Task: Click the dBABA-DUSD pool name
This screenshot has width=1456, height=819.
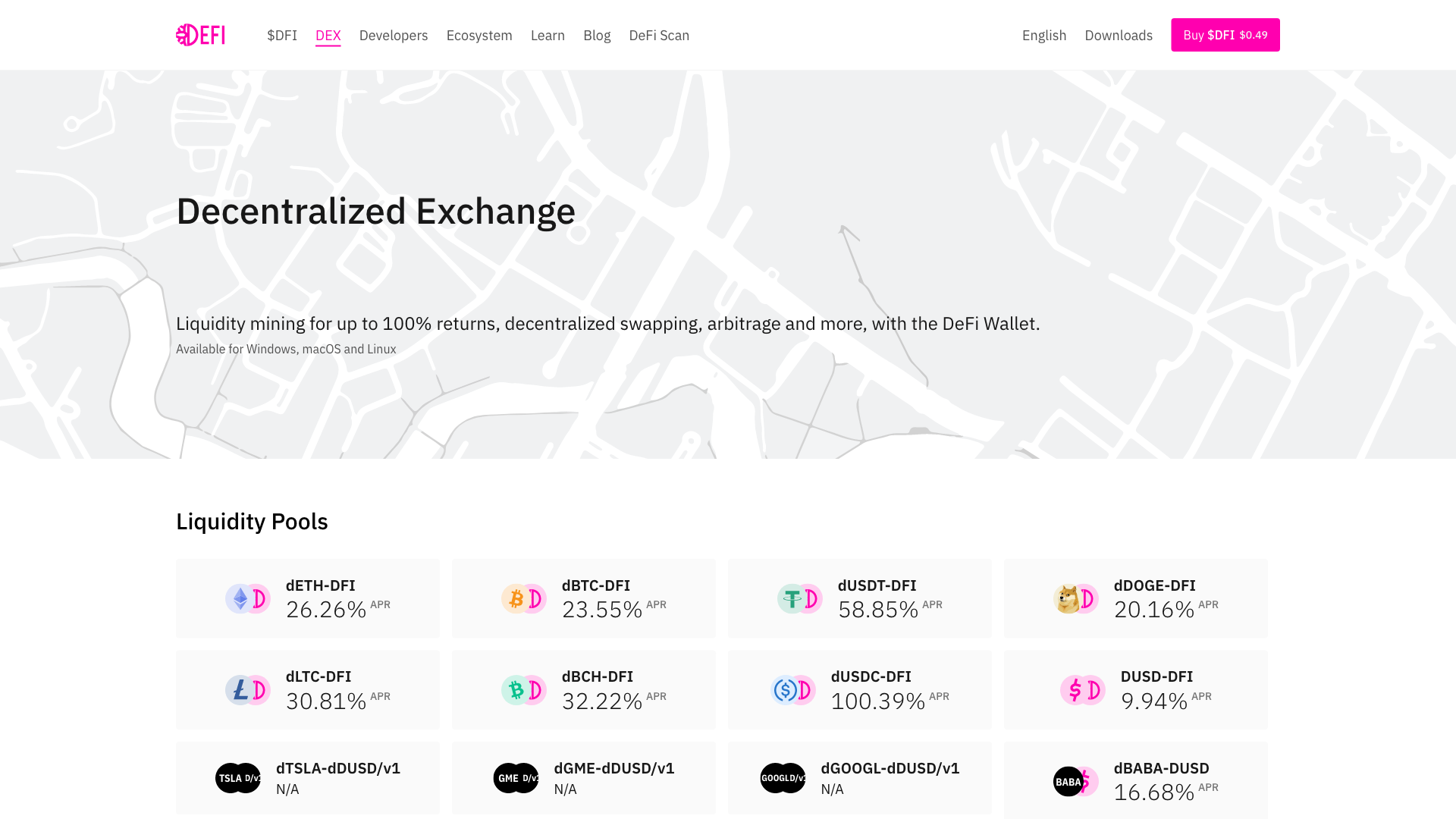Action: [1162, 768]
